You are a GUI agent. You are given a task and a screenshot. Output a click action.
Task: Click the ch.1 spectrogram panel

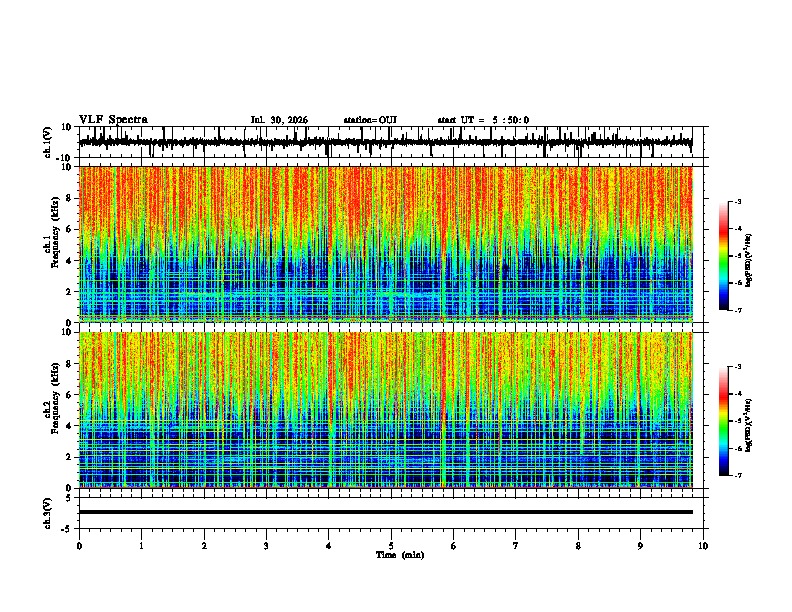386,244
